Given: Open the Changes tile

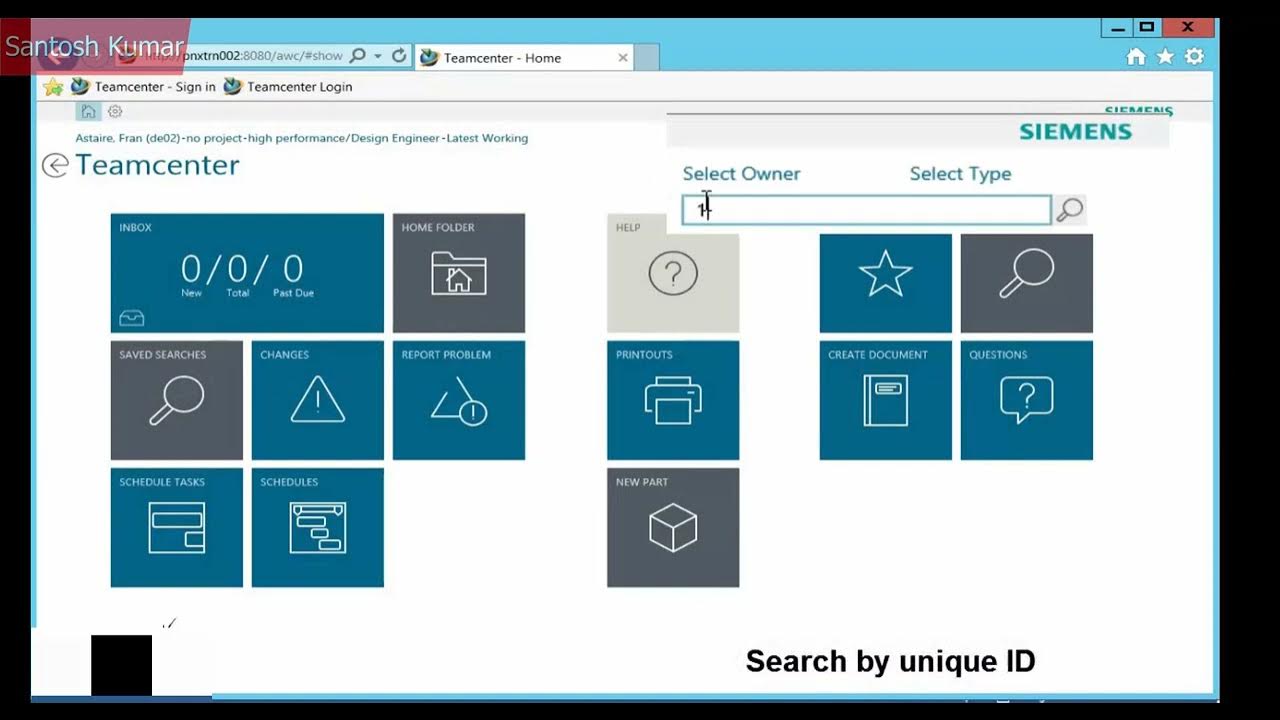Looking at the screenshot, I should coord(318,400).
